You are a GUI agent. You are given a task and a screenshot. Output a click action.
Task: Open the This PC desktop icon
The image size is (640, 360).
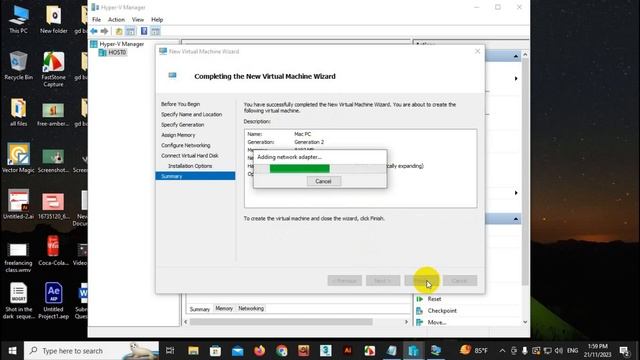coord(18,19)
